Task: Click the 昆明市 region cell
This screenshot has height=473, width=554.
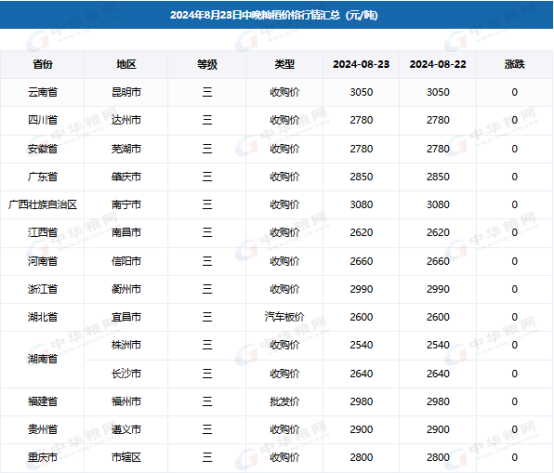Action: coord(126,92)
